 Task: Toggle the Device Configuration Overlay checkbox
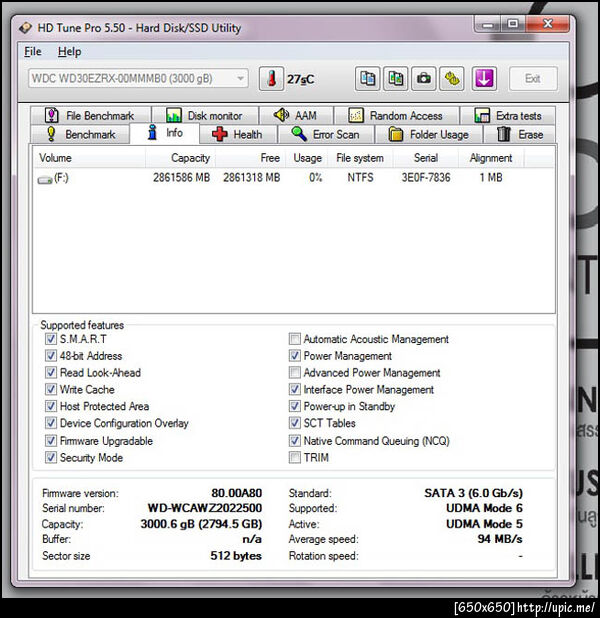(50, 423)
